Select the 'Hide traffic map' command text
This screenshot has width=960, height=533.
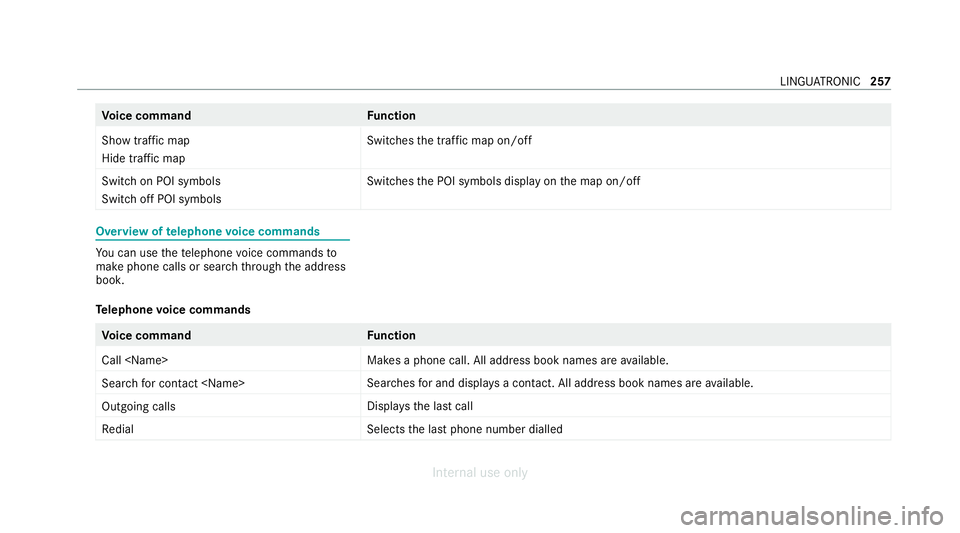click(x=143, y=158)
